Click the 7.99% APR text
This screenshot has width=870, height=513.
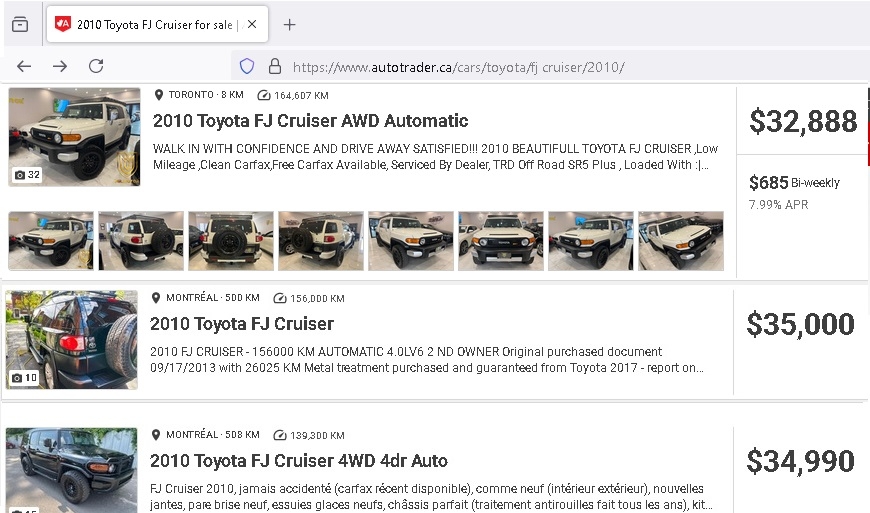coord(778,205)
